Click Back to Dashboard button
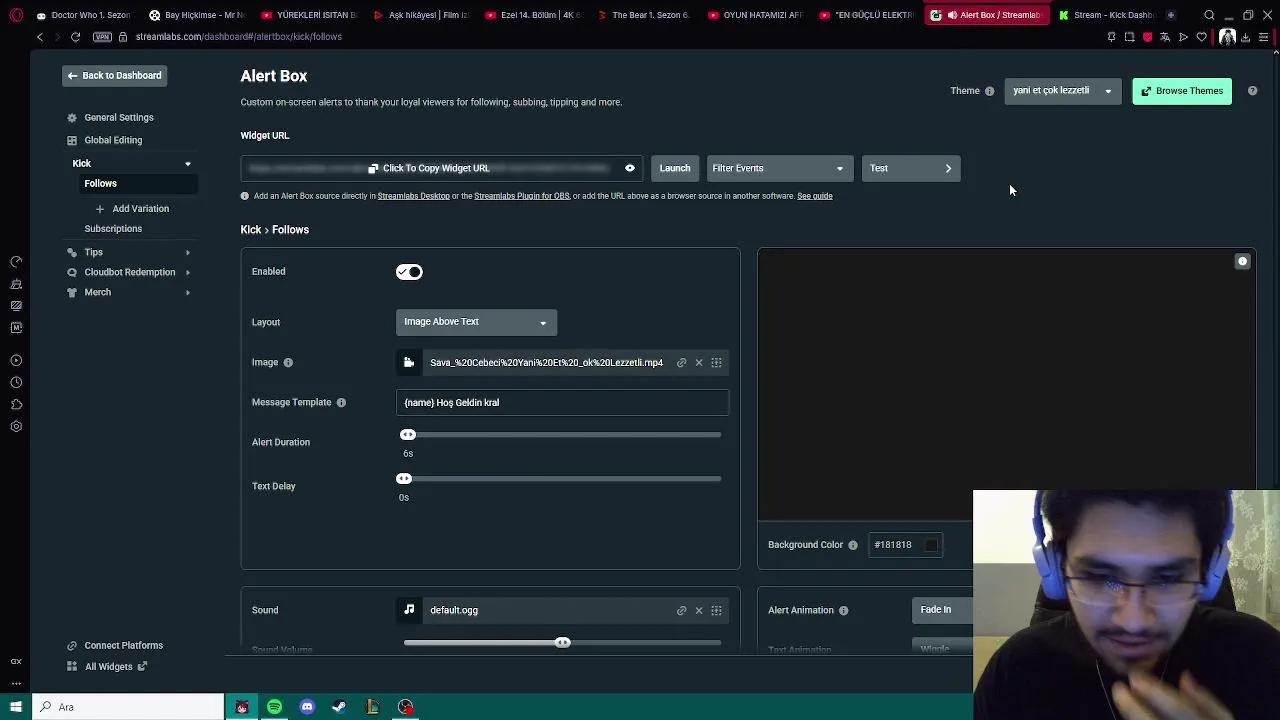This screenshot has width=1280, height=720. pos(114,76)
